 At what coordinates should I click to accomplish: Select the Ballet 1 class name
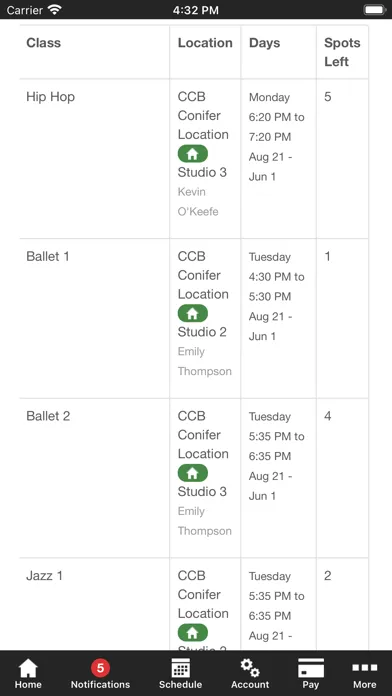point(48,257)
